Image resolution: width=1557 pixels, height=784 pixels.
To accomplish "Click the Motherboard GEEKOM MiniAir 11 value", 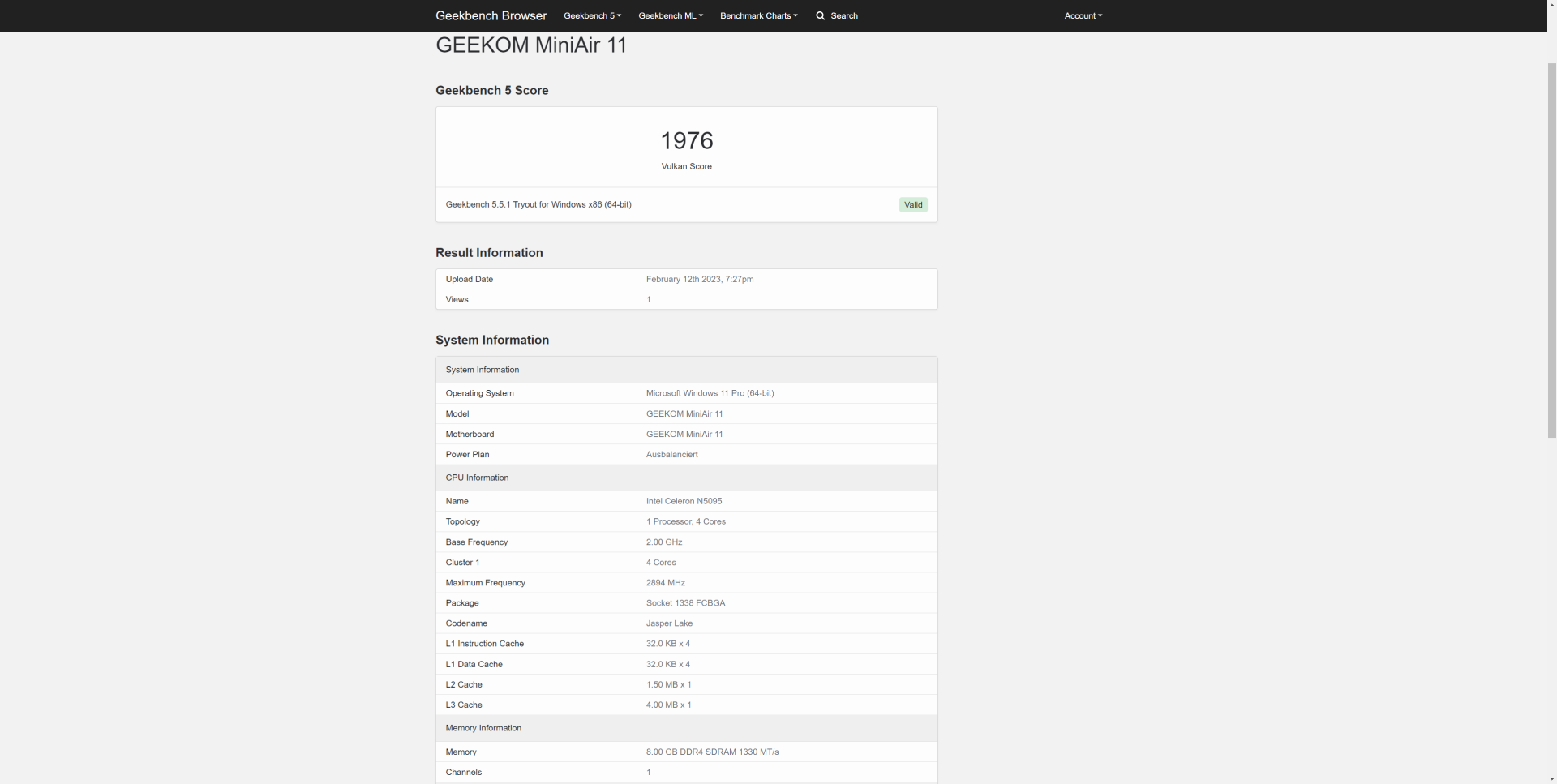I will [x=684, y=434].
